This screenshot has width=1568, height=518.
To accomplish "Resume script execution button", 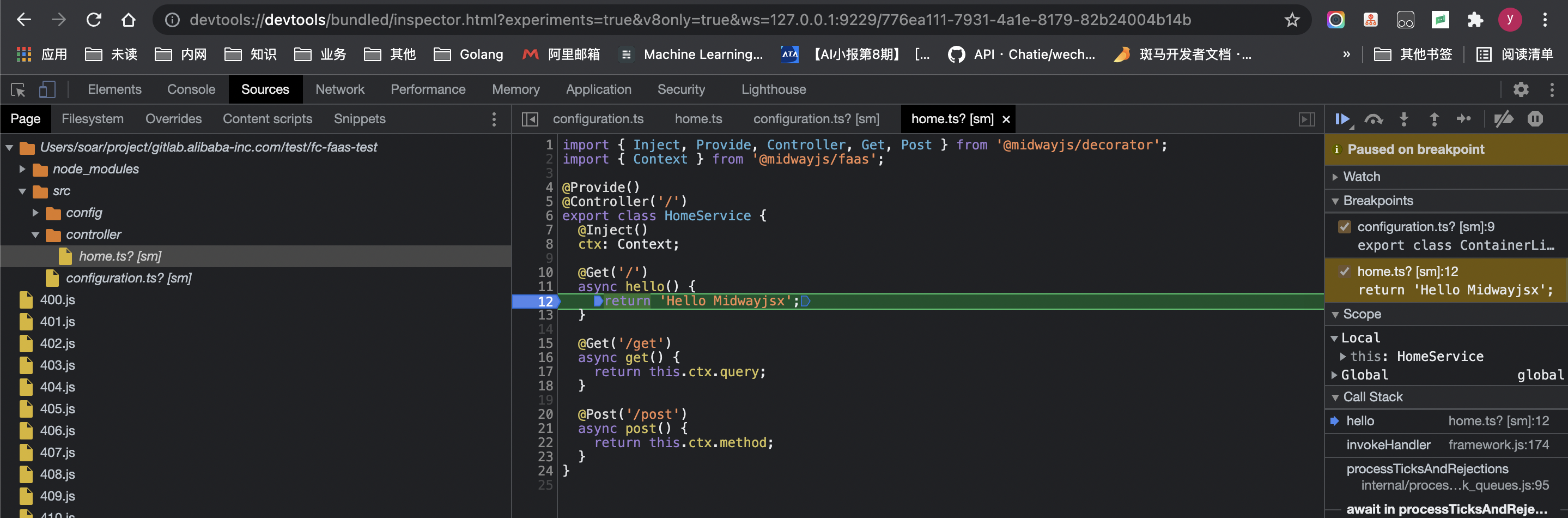I will pyautogui.click(x=1342, y=119).
